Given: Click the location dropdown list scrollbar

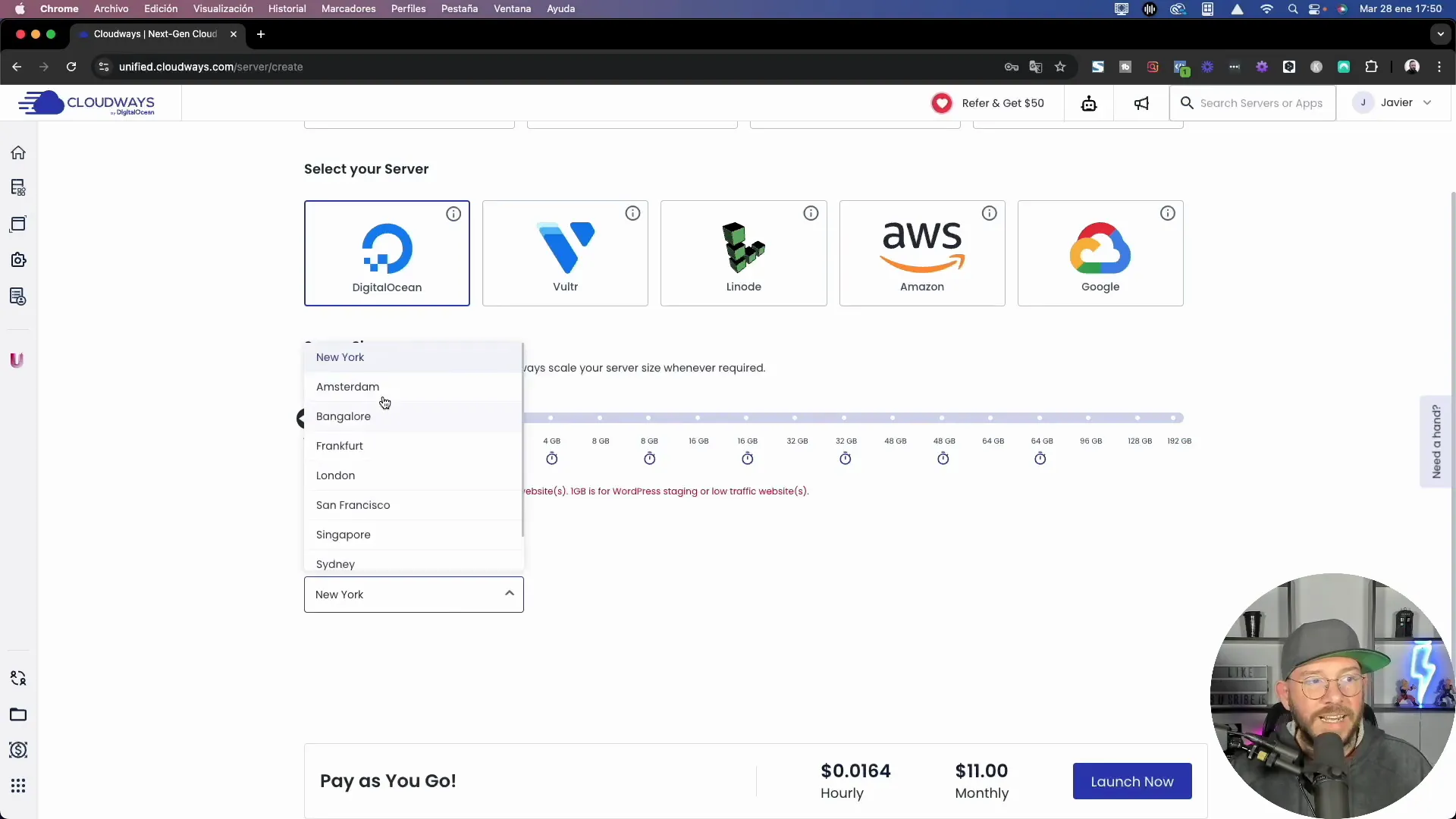Looking at the screenshot, I should [522, 440].
